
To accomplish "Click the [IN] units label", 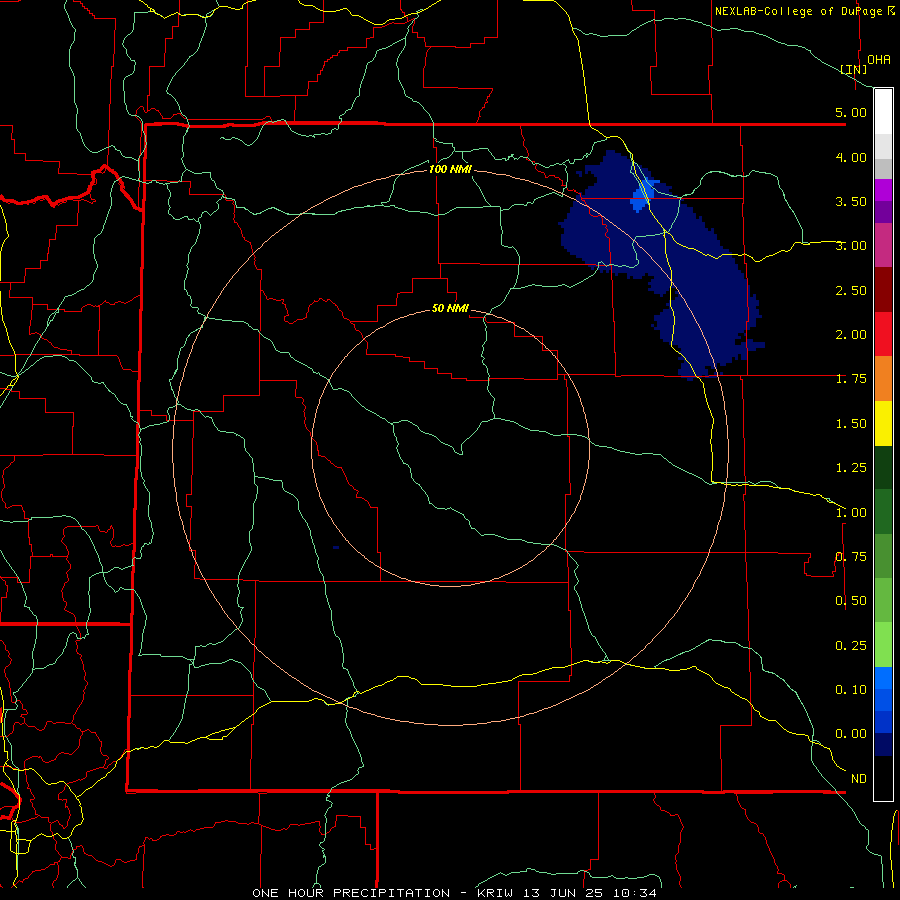I will 854,69.
